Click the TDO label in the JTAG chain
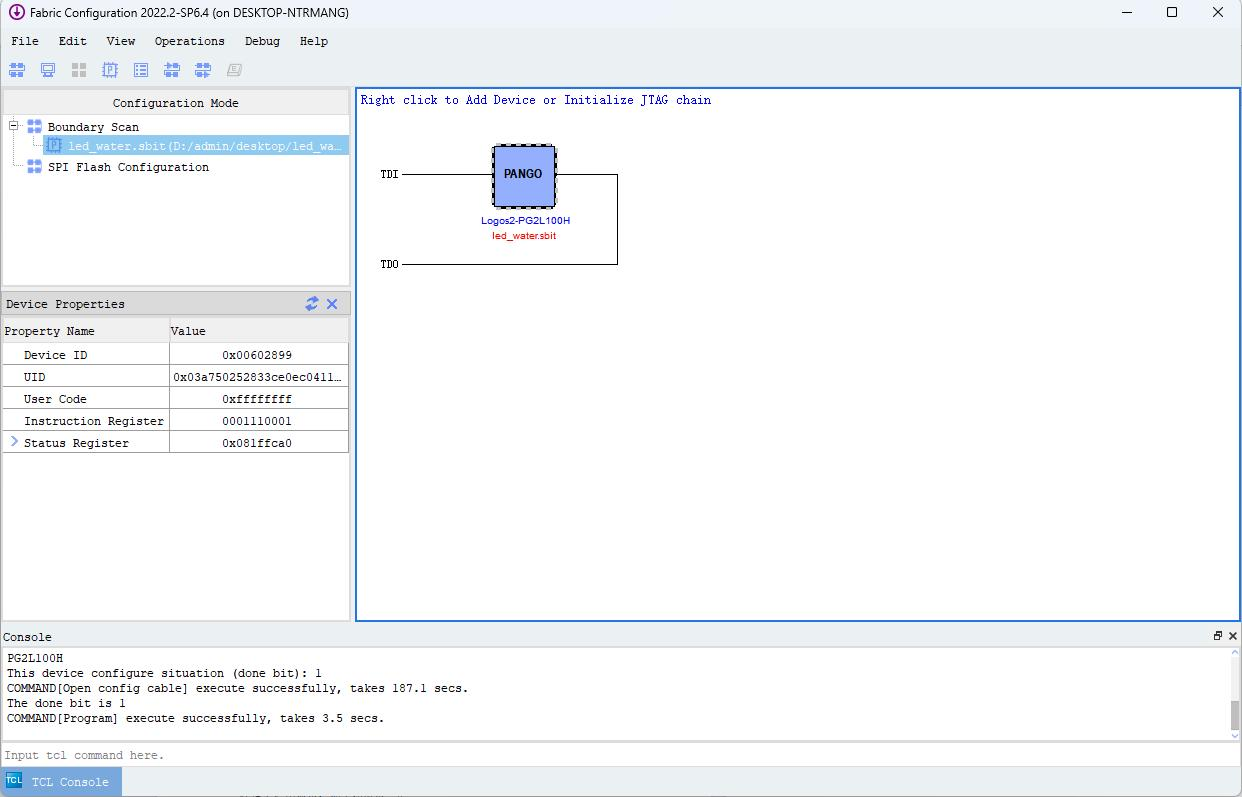 click(389, 264)
